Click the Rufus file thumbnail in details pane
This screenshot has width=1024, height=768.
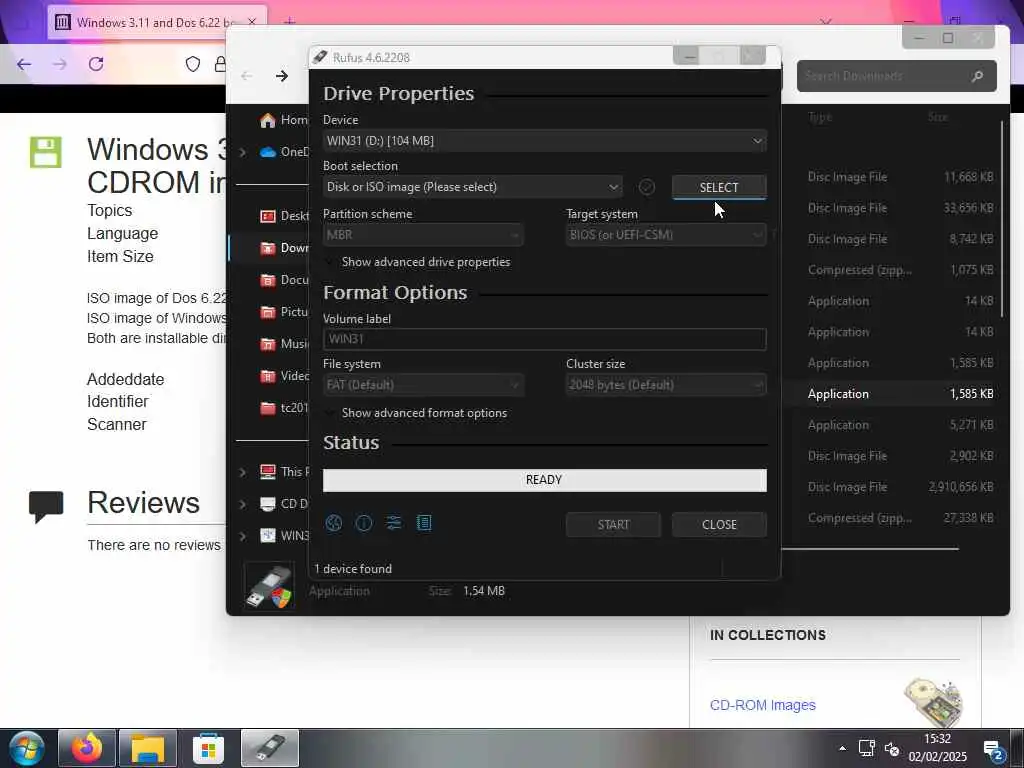coord(269,586)
